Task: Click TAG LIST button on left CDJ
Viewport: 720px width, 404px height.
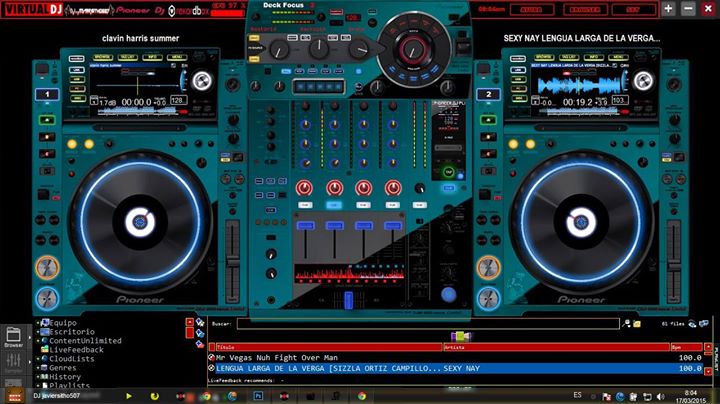Action: 127,57
